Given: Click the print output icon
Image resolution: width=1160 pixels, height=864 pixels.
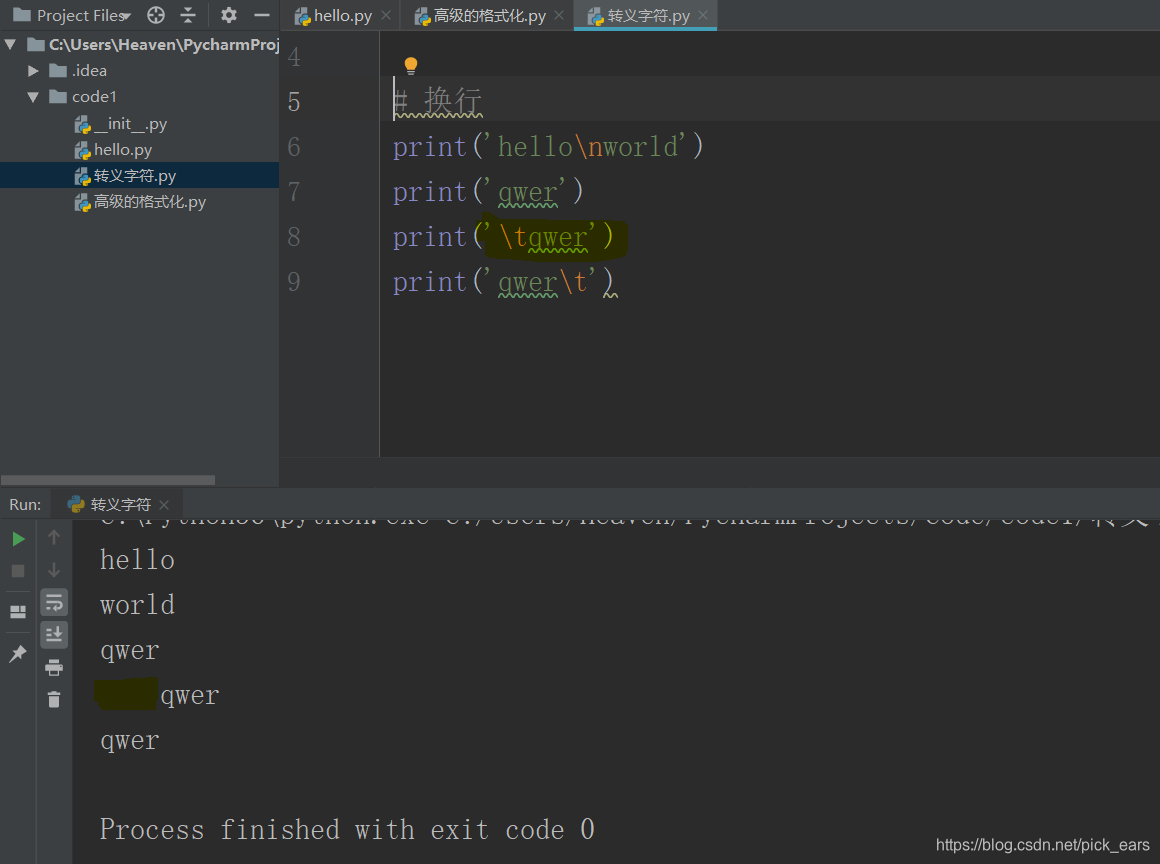Looking at the screenshot, I should pos(54,667).
